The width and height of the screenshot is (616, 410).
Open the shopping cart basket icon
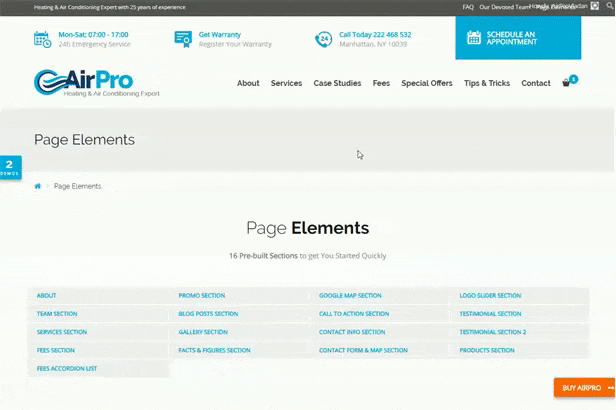[x=566, y=83]
